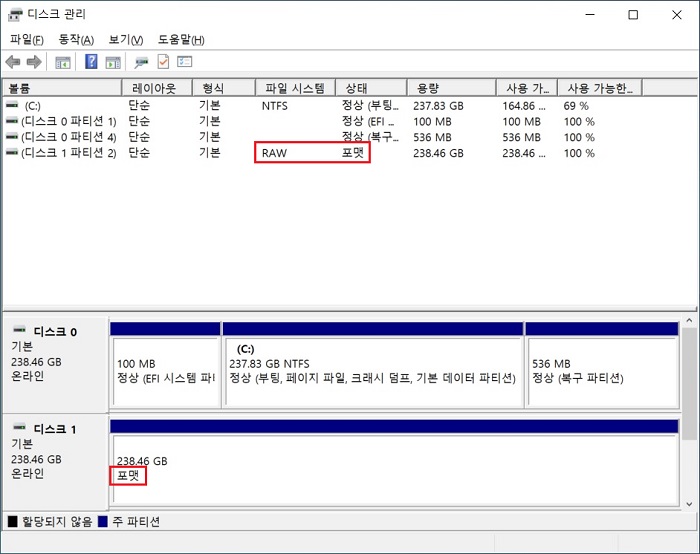Select volume (디스크 1 파티션 2)
The height and width of the screenshot is (554, 700).
tap(69, 153)
